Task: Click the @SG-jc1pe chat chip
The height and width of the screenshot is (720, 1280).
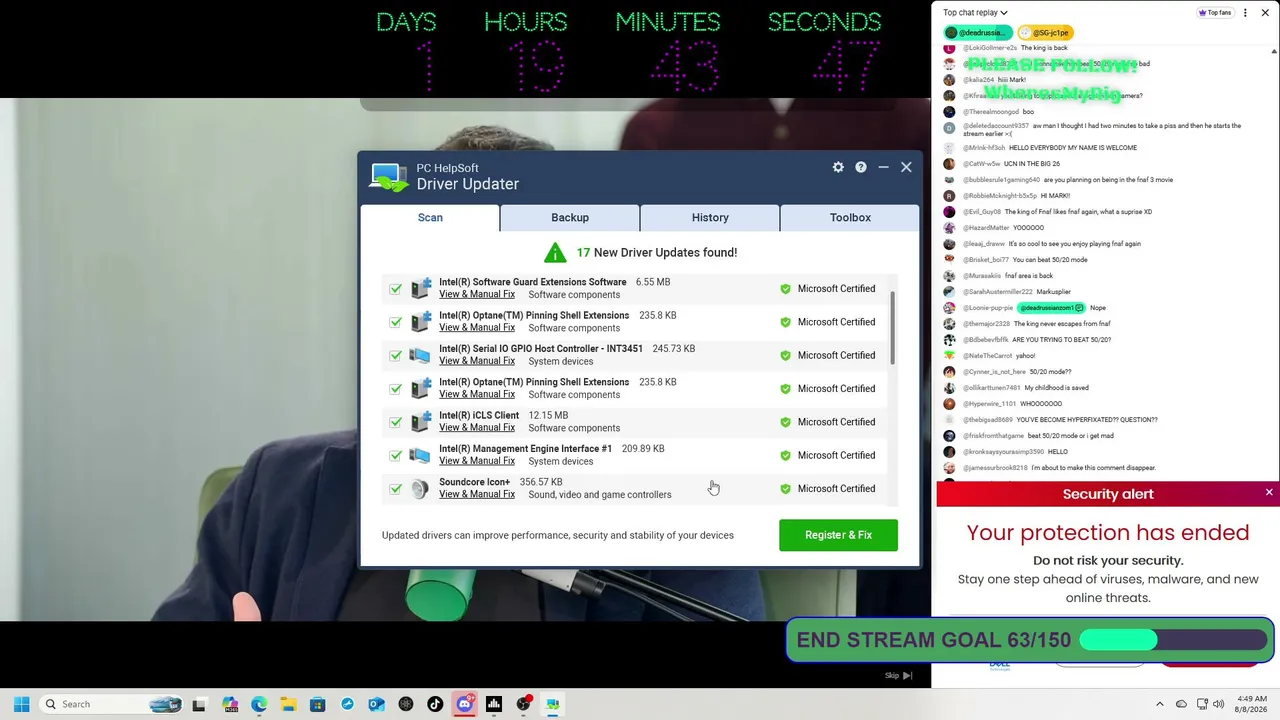Action: click(1046, 33)
